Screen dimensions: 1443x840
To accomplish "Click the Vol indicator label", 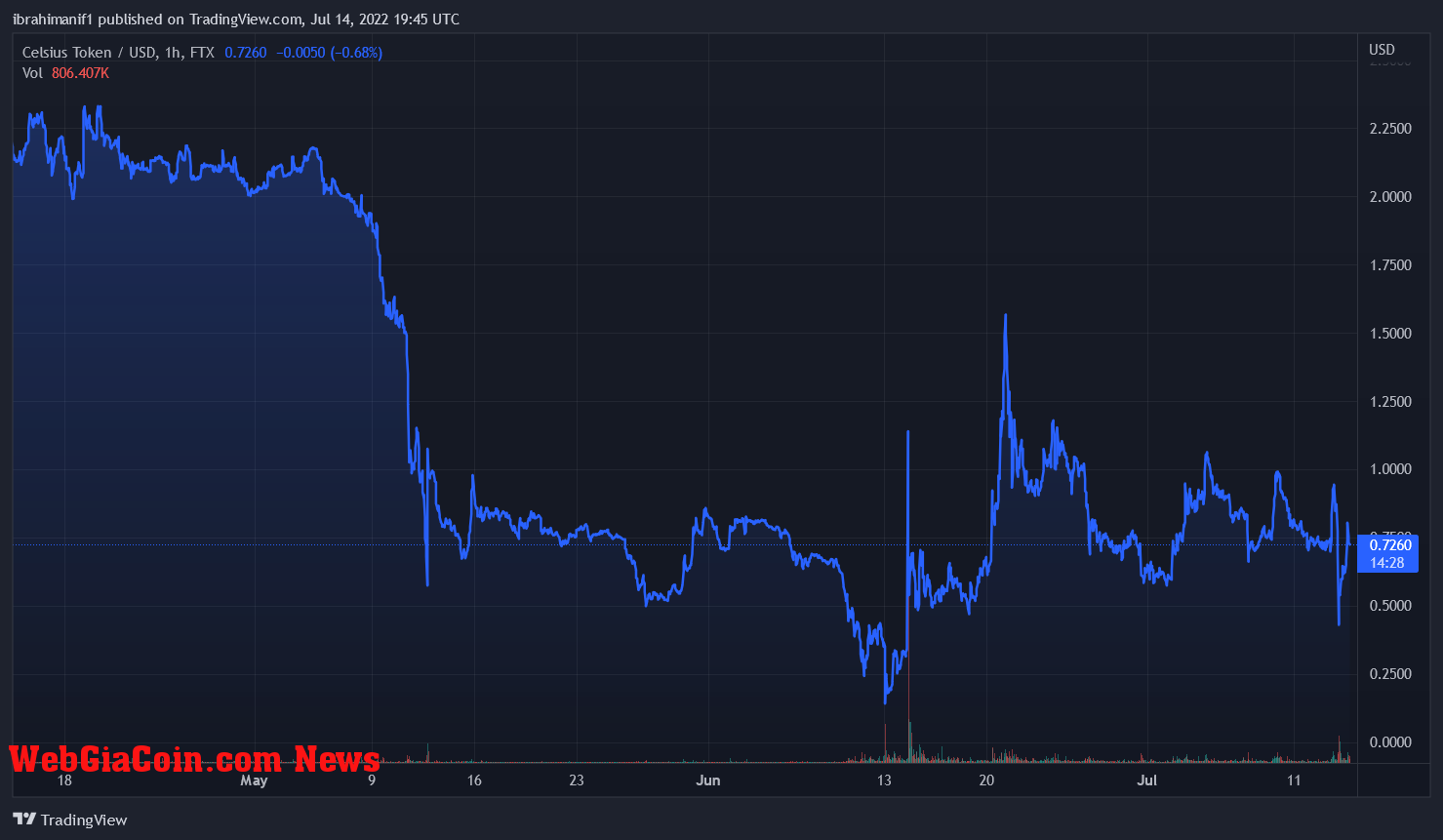I will (32, 73).
